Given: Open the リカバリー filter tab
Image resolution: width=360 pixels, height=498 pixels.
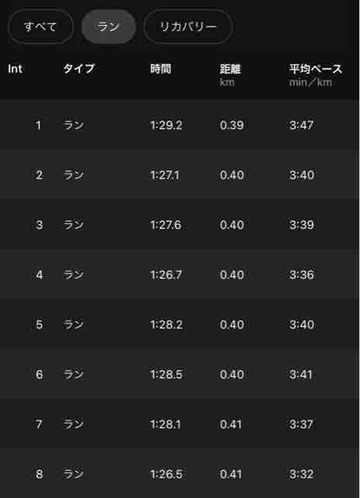Looking at the screenshot, I should click(188, 26).
